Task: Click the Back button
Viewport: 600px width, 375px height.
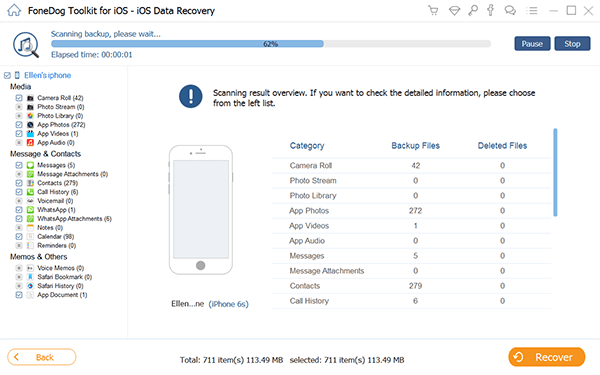Action: point(42,357)
